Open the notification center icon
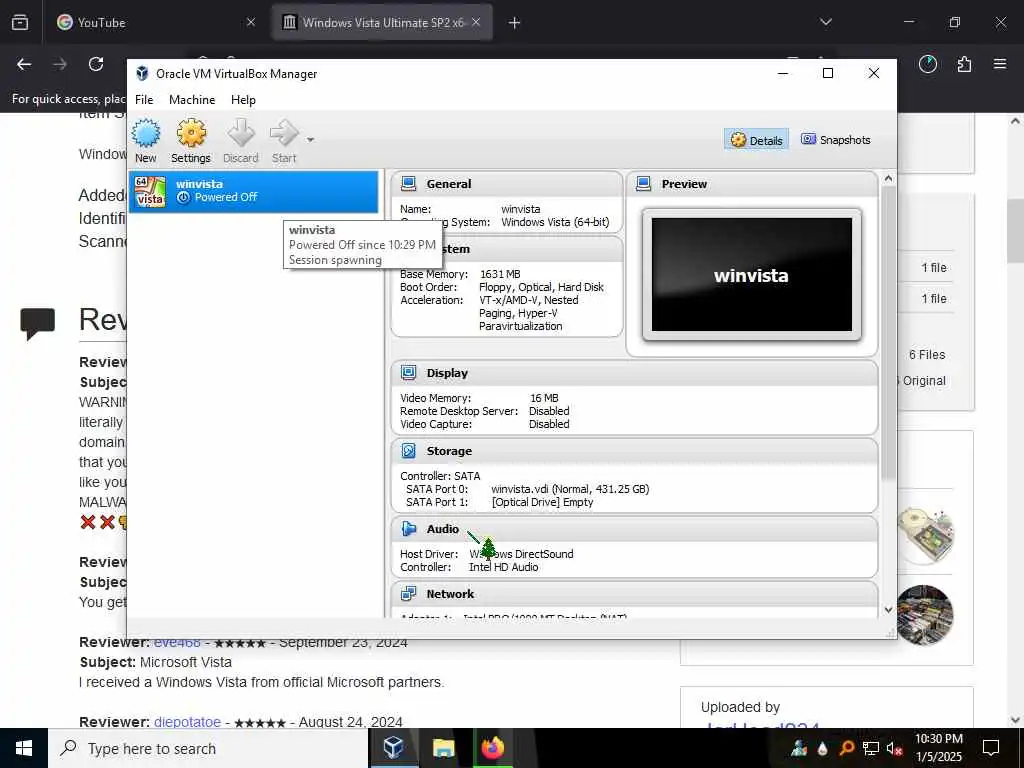The image size is (1024, 768). (x=991, y=748)
